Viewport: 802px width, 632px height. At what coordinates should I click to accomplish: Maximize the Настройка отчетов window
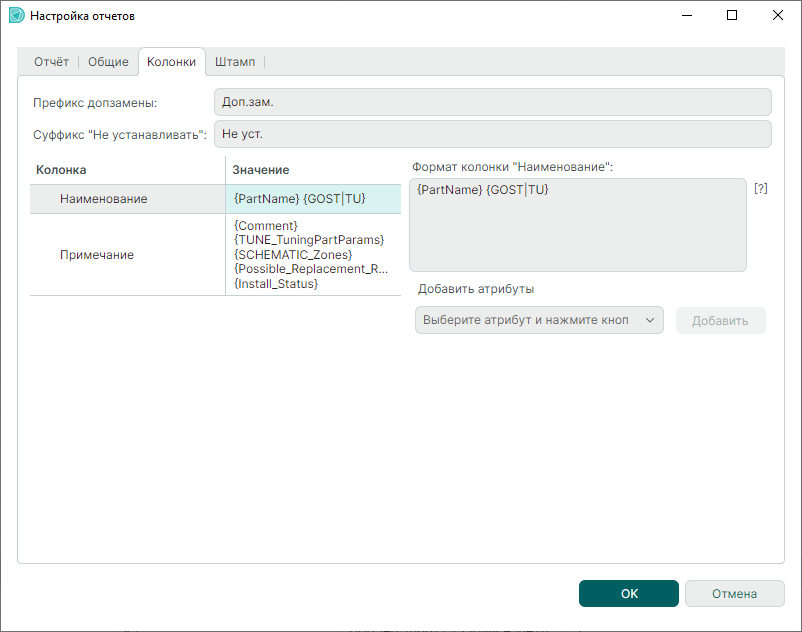click(732, 15)
